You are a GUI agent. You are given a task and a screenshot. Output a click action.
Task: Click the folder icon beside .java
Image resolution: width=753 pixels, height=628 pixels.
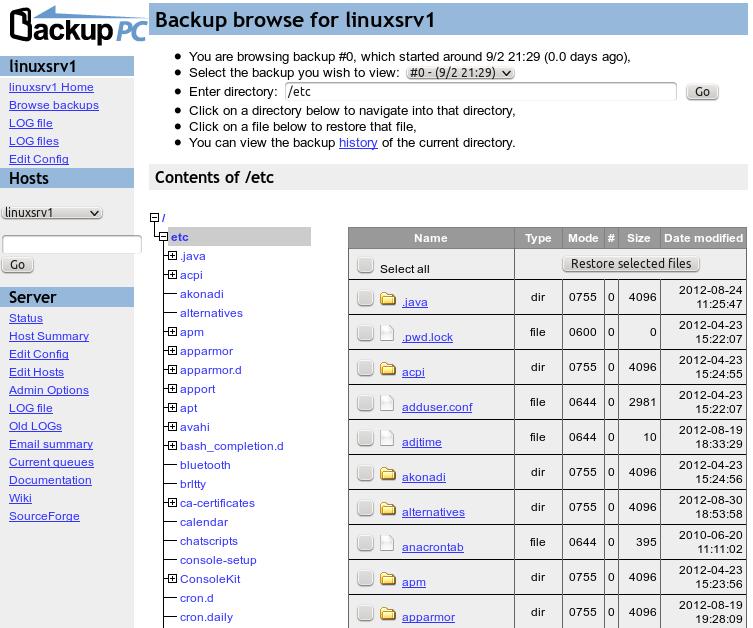pyautogui.click(x=388, y=299)
